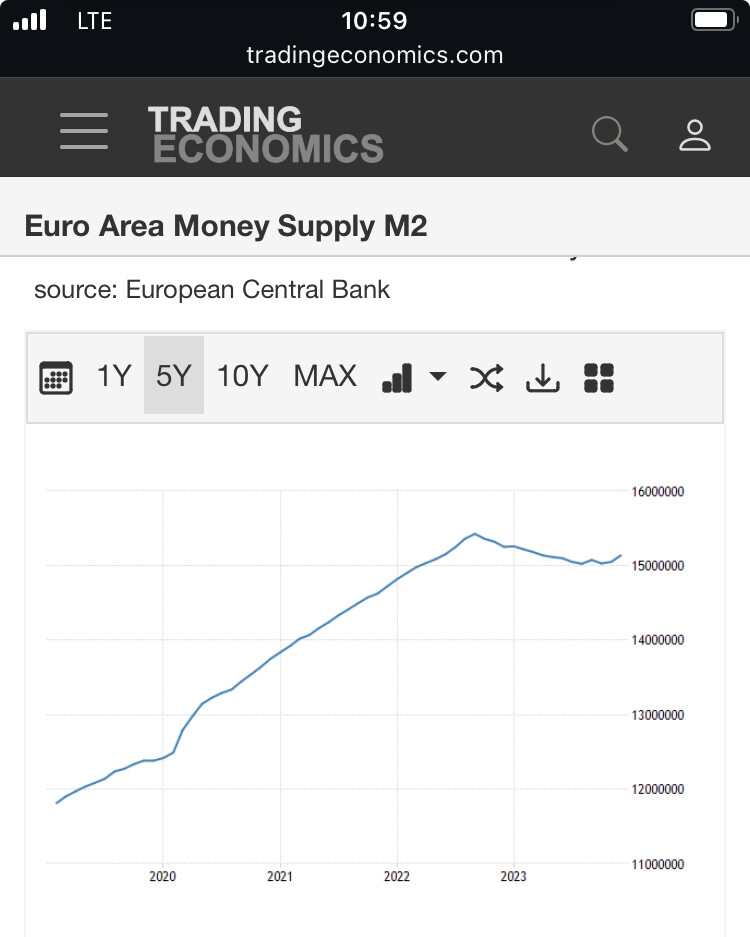Click the 2020 x-axis label

[163, 876]
